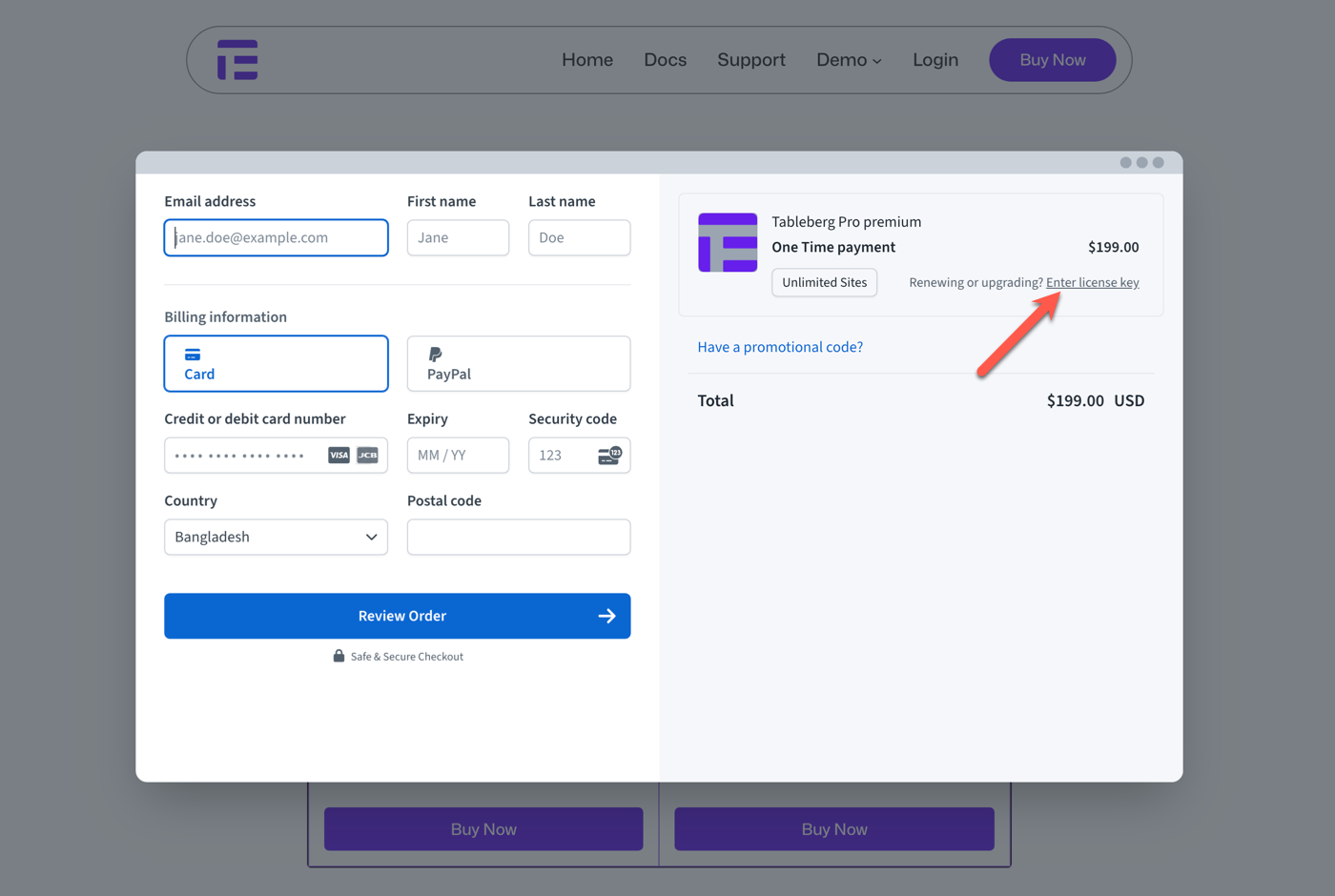This screenshot has height=896, width=1335.
Task: Select the Card payment method
Action: click(276, 363)
